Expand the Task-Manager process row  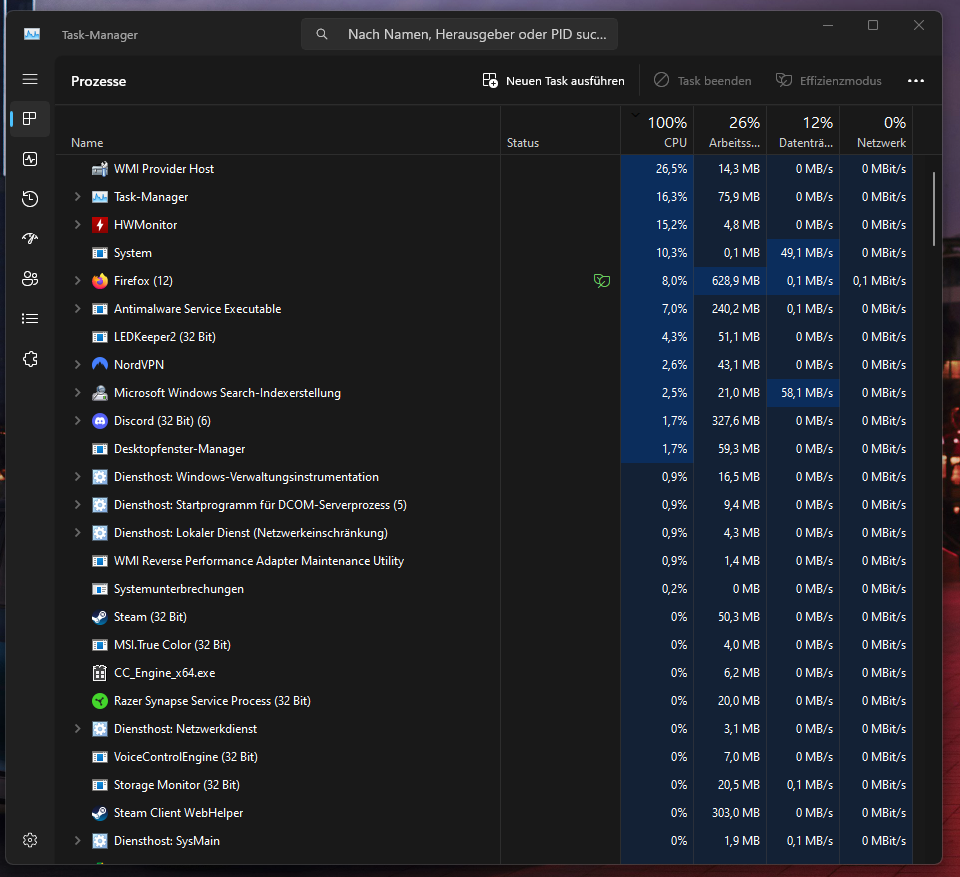[x=77, y=197]
